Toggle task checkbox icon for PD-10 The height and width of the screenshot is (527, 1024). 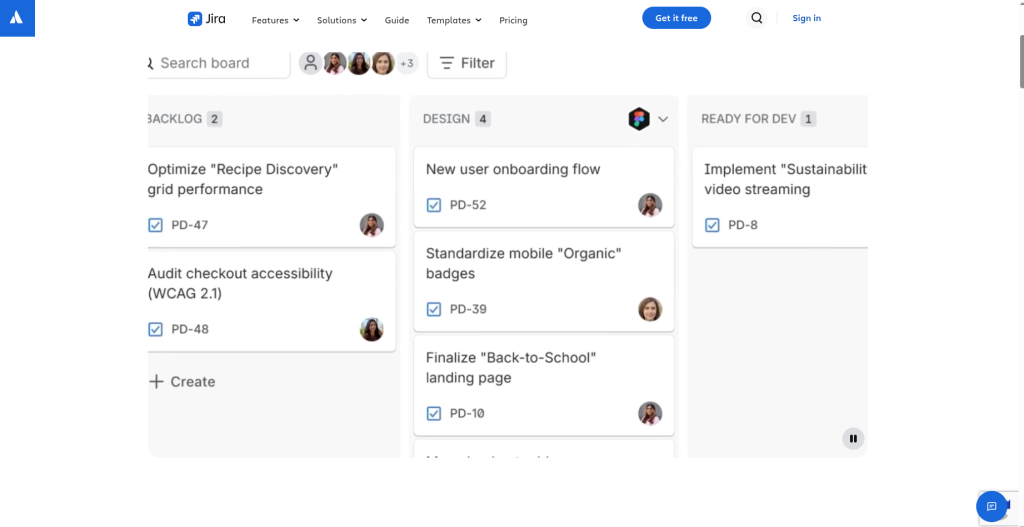click(434, 413)
